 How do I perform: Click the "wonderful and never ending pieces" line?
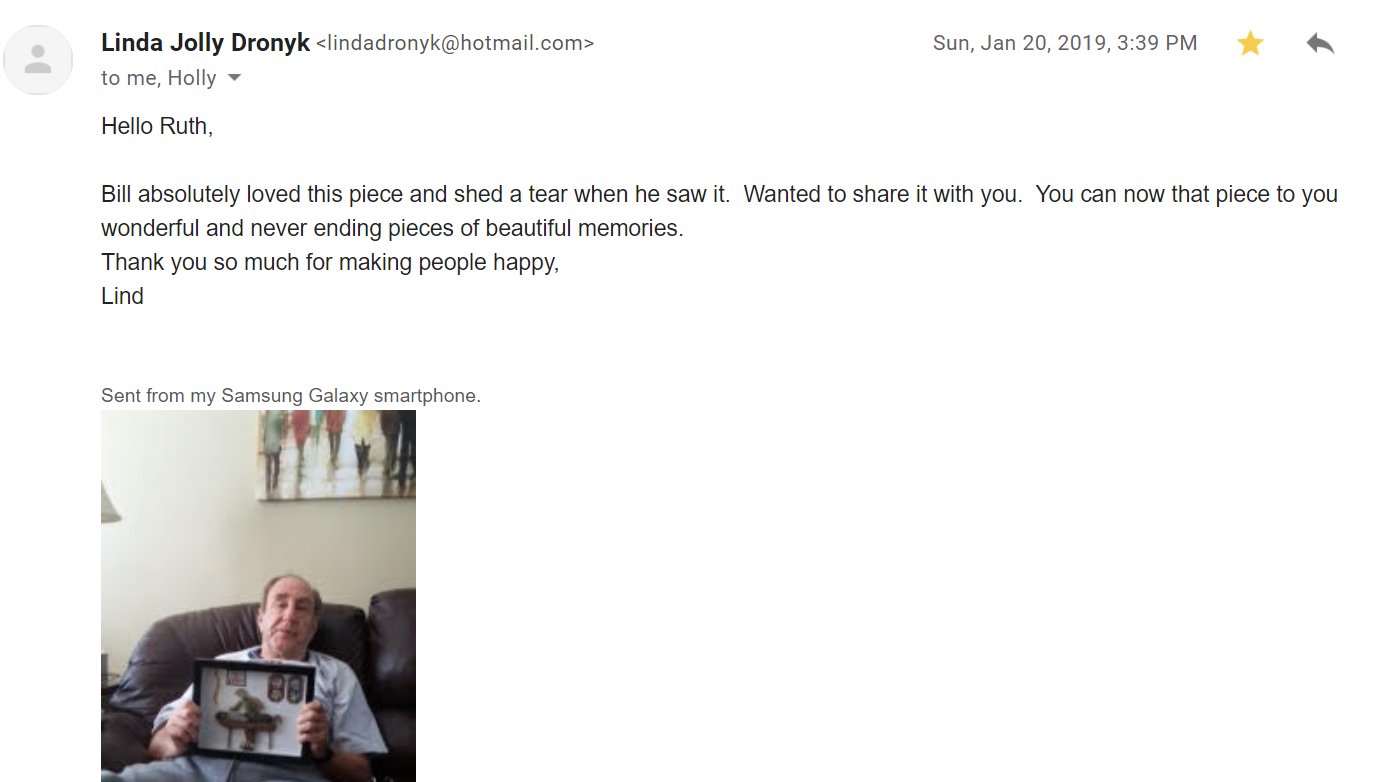(x=392, y=228)
